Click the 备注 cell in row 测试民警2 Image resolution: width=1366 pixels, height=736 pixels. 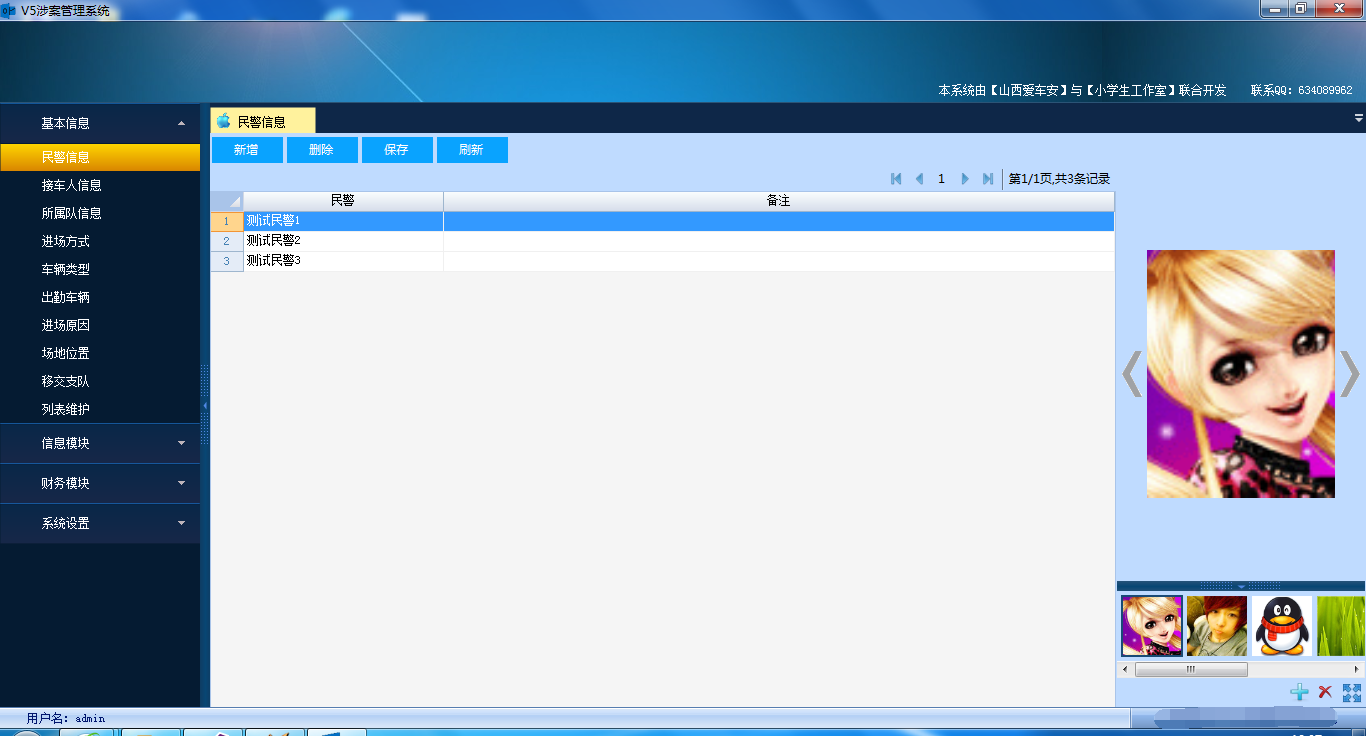[x=778, y=241]
